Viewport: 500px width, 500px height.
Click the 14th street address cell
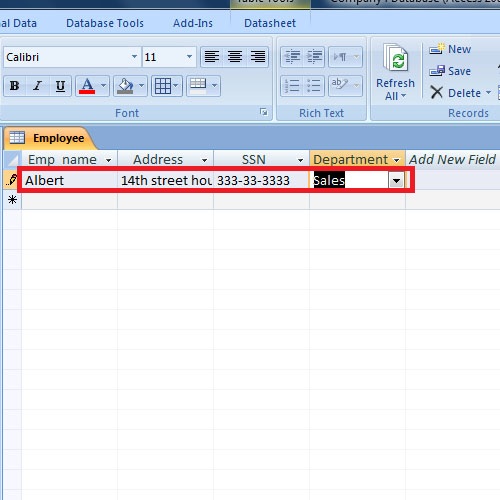coord(166,181)
